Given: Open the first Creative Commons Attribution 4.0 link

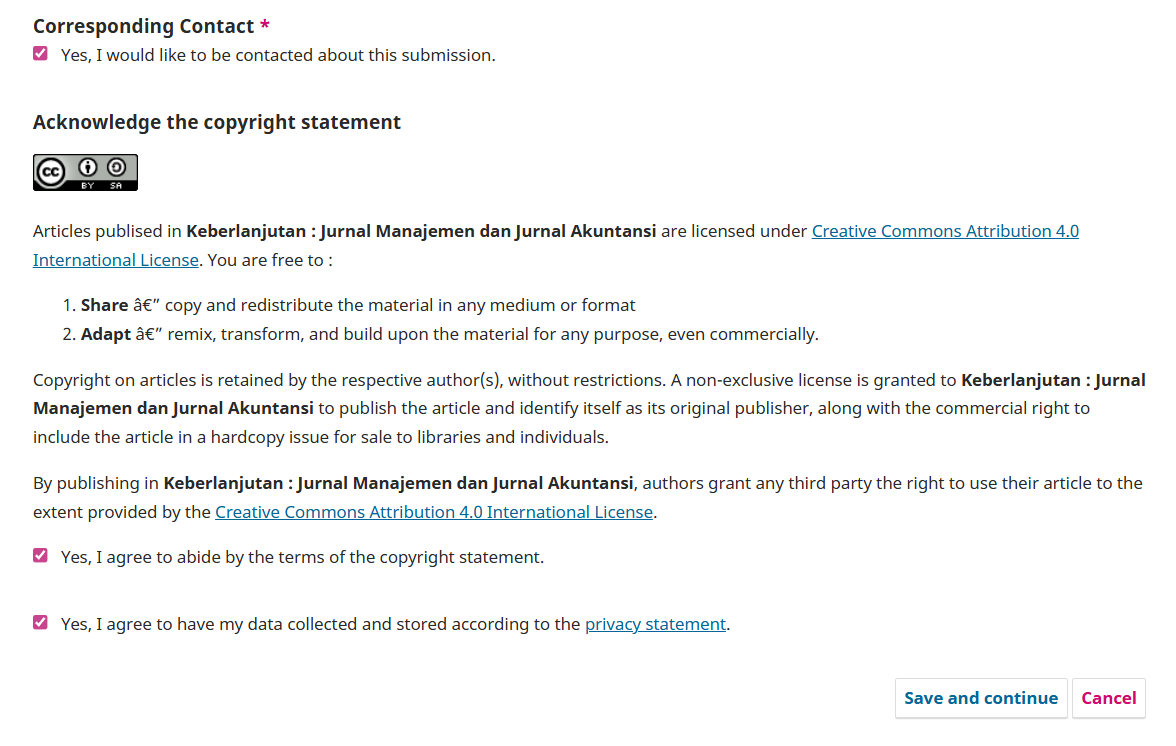Looking at the screenshot, I should point(945,230).
